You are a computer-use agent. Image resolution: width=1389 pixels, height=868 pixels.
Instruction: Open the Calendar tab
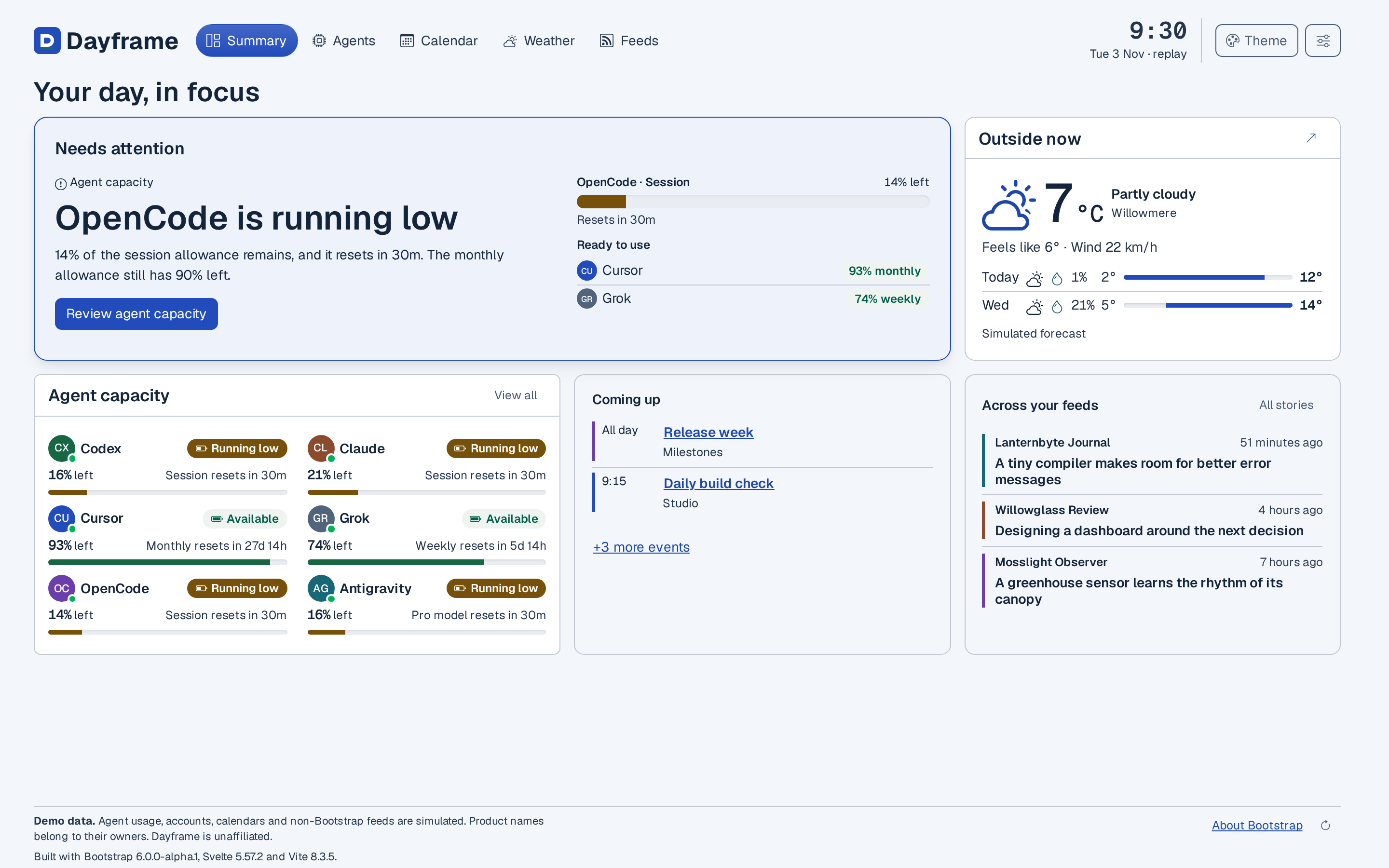click(x=438, y=40)
